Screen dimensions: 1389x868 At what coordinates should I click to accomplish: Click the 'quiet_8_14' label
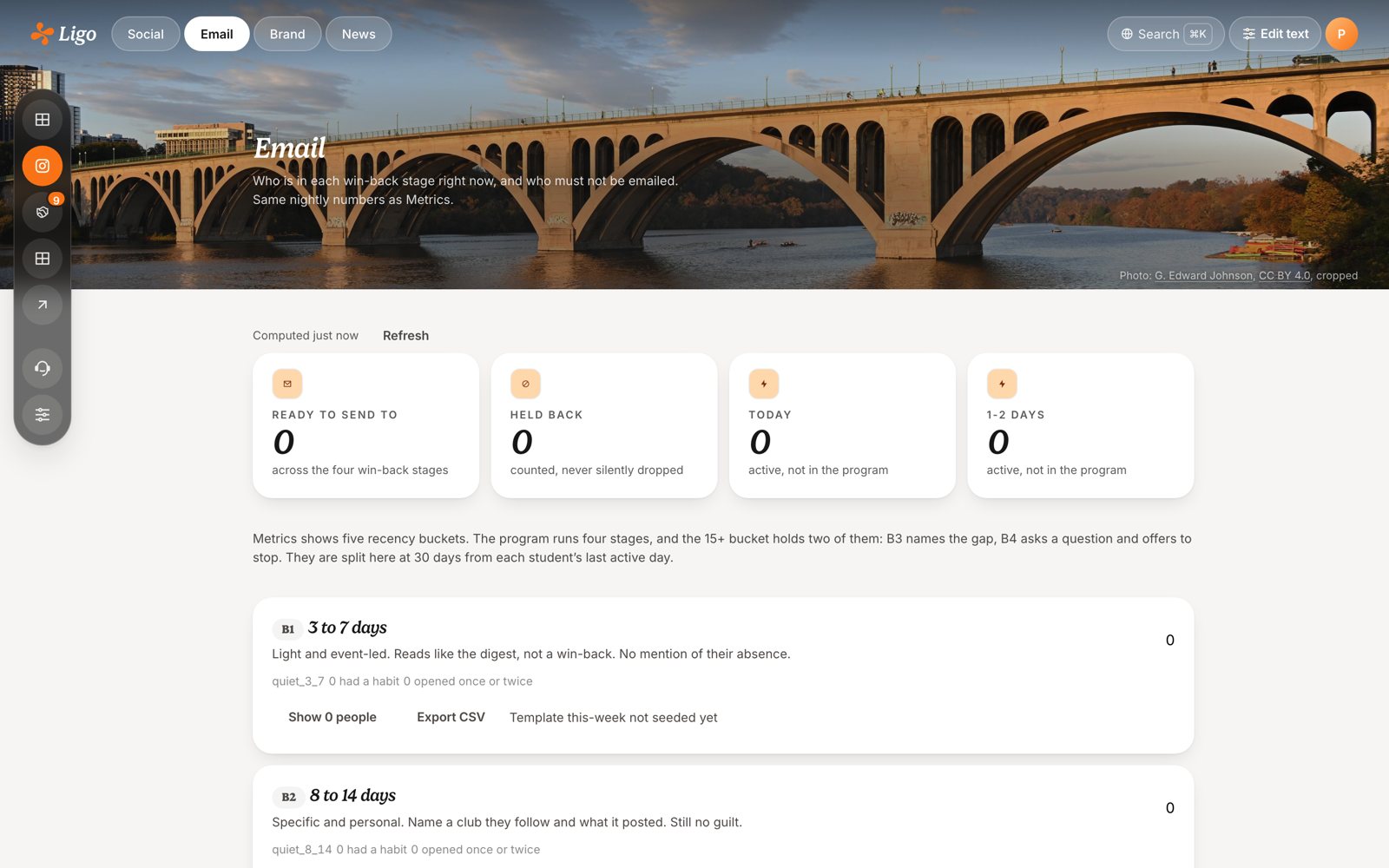click(x=301, y=850)
